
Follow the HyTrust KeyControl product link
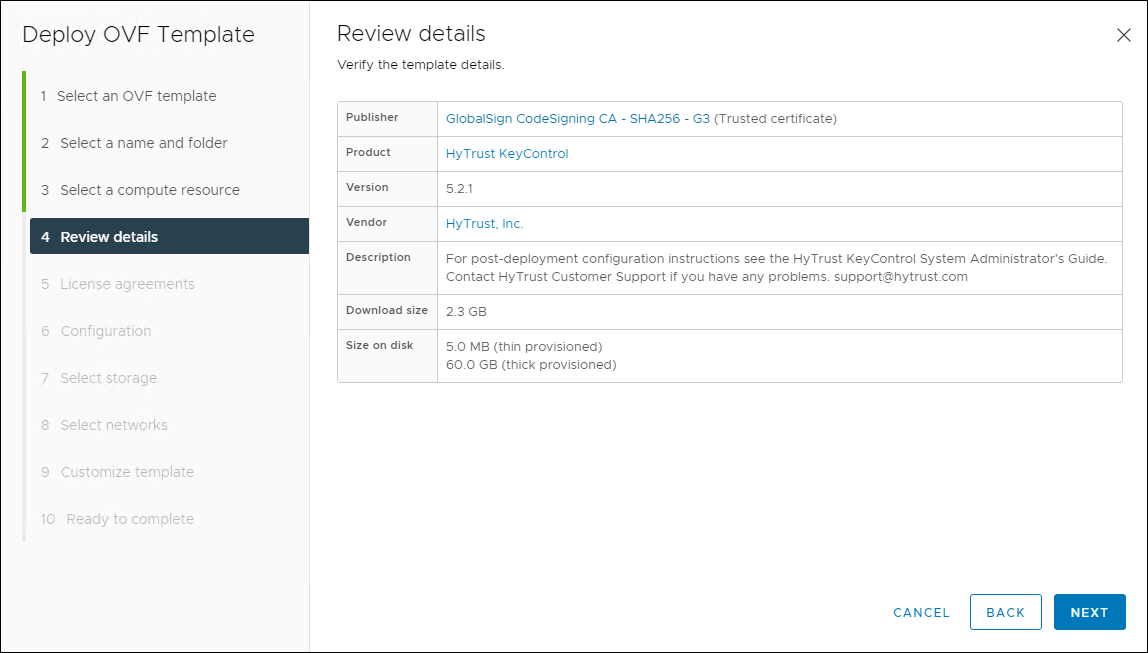[x=507, y=154]
